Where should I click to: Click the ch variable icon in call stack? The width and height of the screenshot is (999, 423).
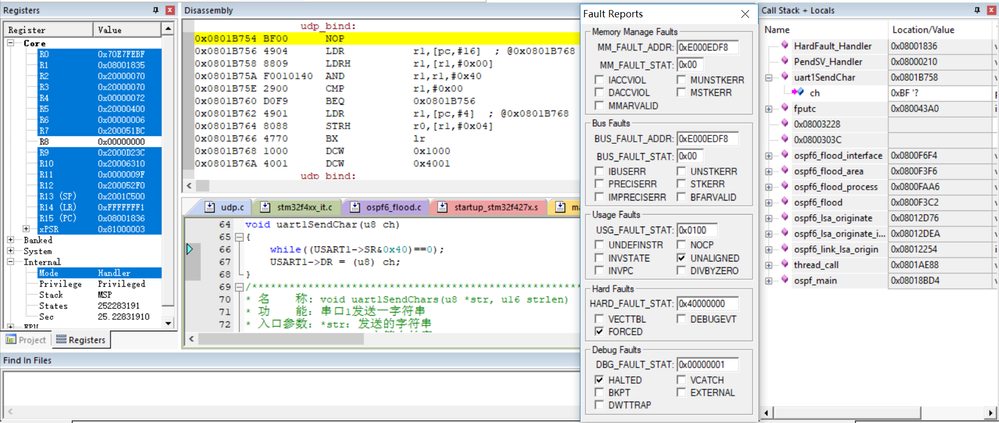[x=798, y=92]
